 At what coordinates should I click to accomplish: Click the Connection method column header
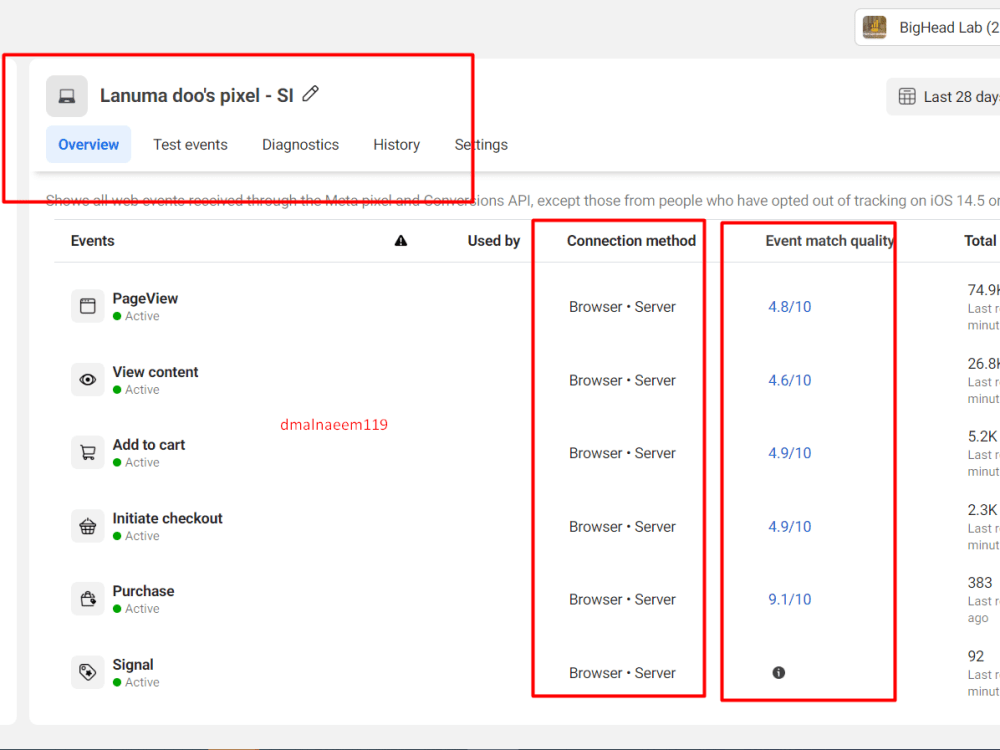click(x=631, y=240)
